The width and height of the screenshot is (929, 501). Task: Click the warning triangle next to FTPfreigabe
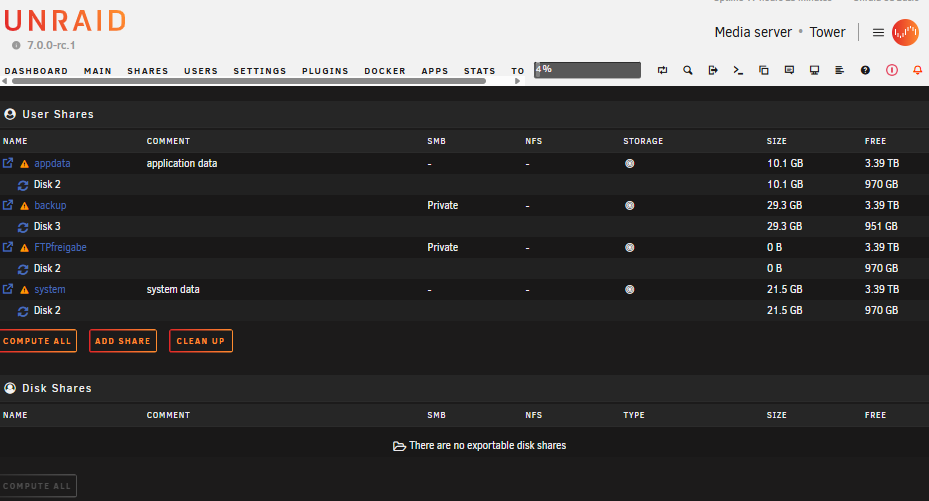[x=24, y=248]
